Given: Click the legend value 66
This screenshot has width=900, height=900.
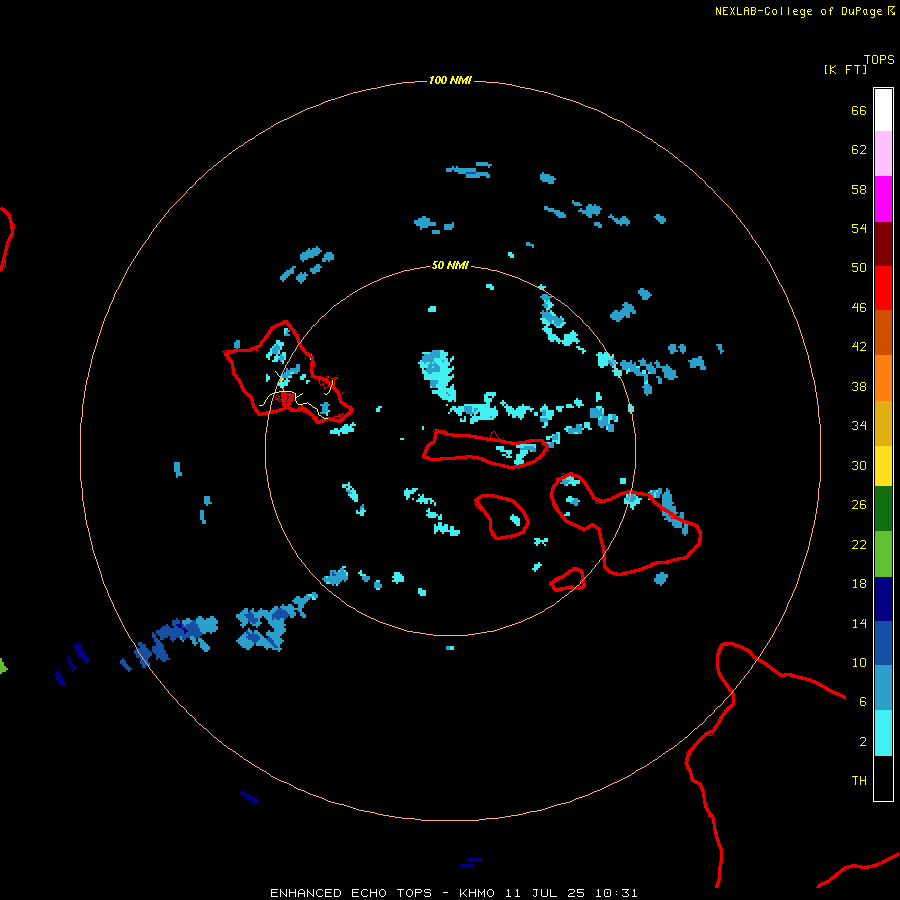Looking at the screenshot, I should [859, 111].
